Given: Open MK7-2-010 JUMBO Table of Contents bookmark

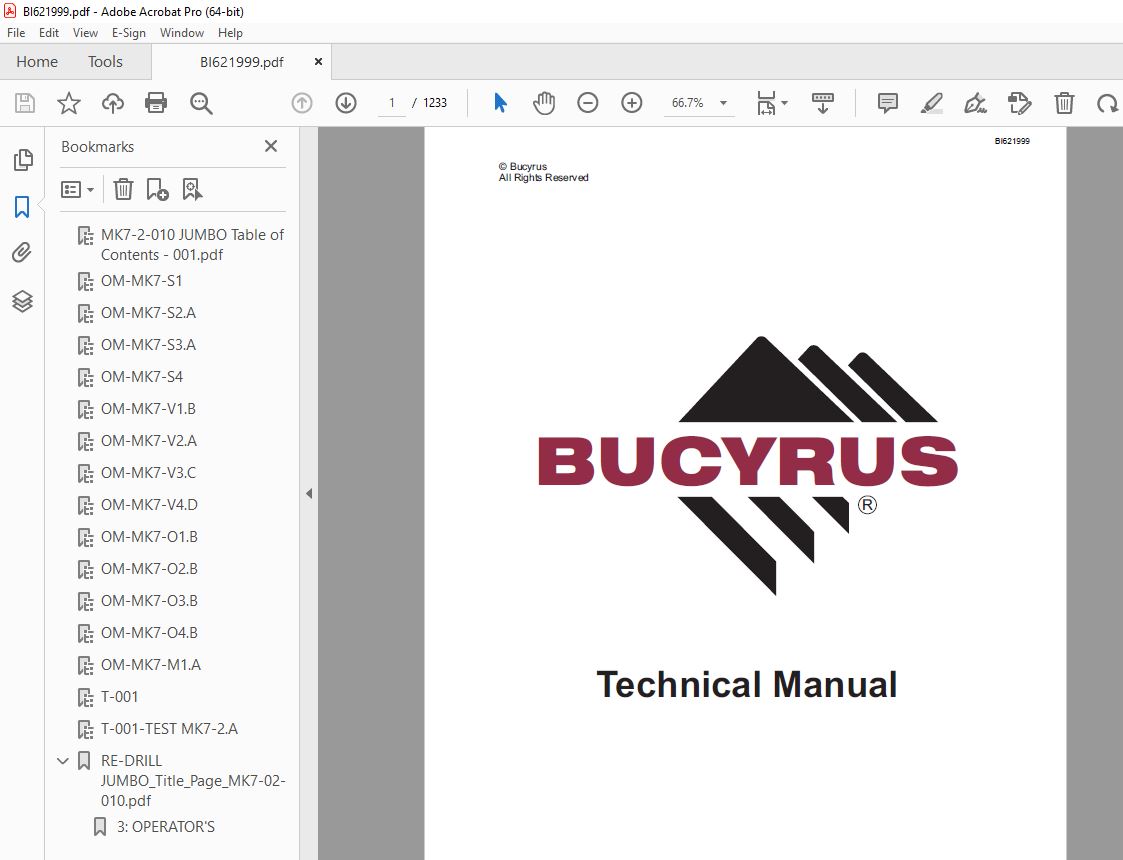Looking at the screenshot, I should 192,244.
